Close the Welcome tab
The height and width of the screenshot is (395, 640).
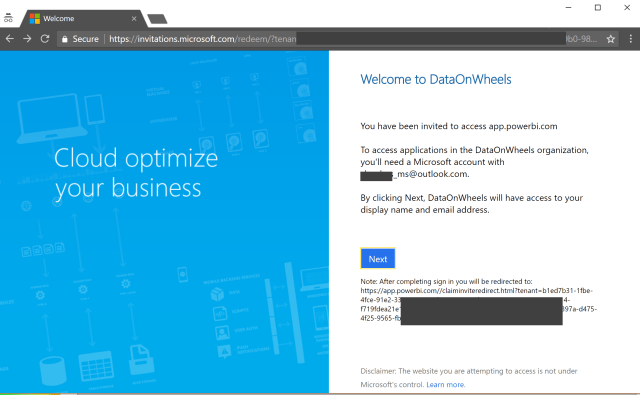(134, 19)
